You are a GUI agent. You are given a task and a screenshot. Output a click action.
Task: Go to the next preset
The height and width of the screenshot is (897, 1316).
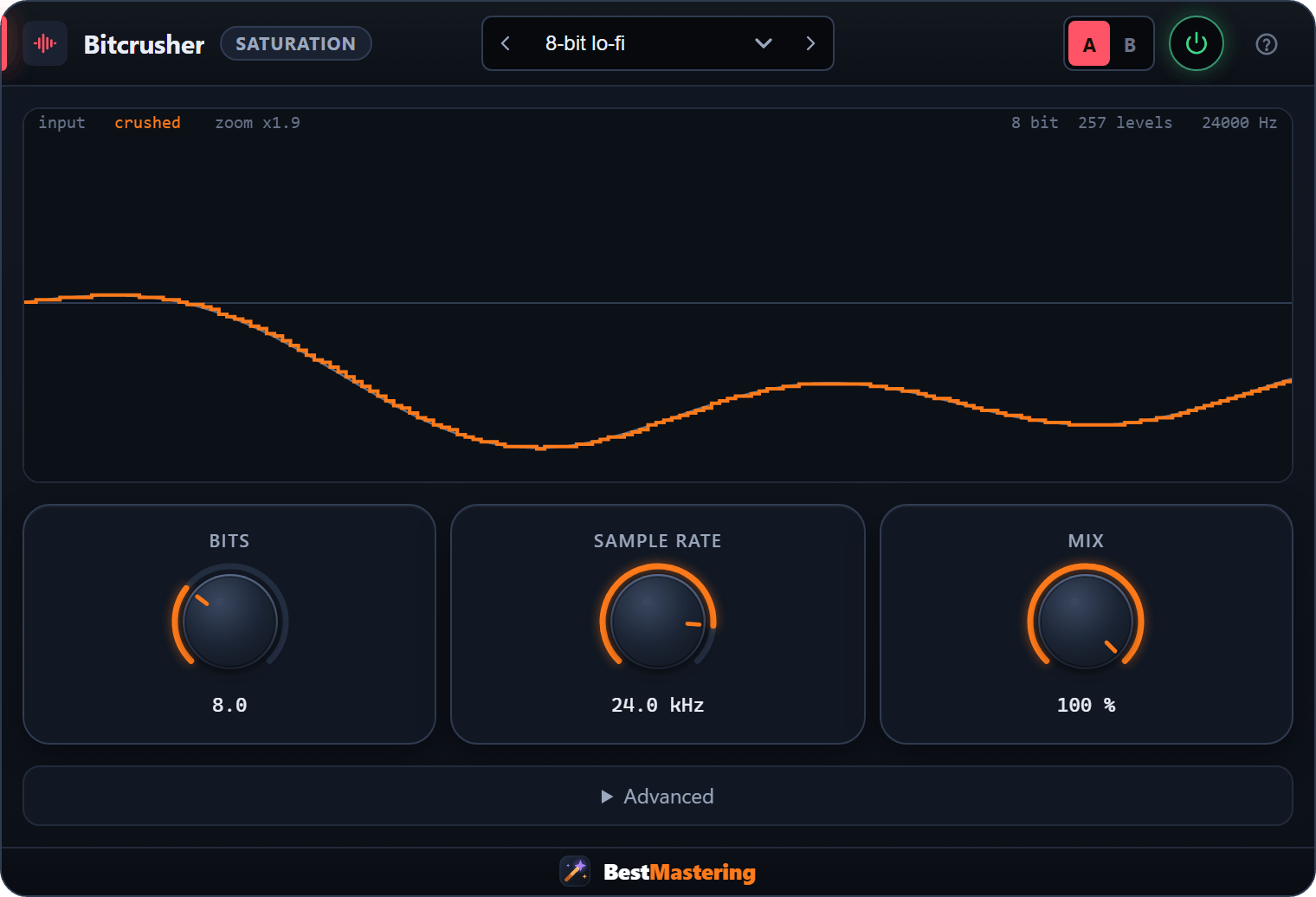(810, 43)
